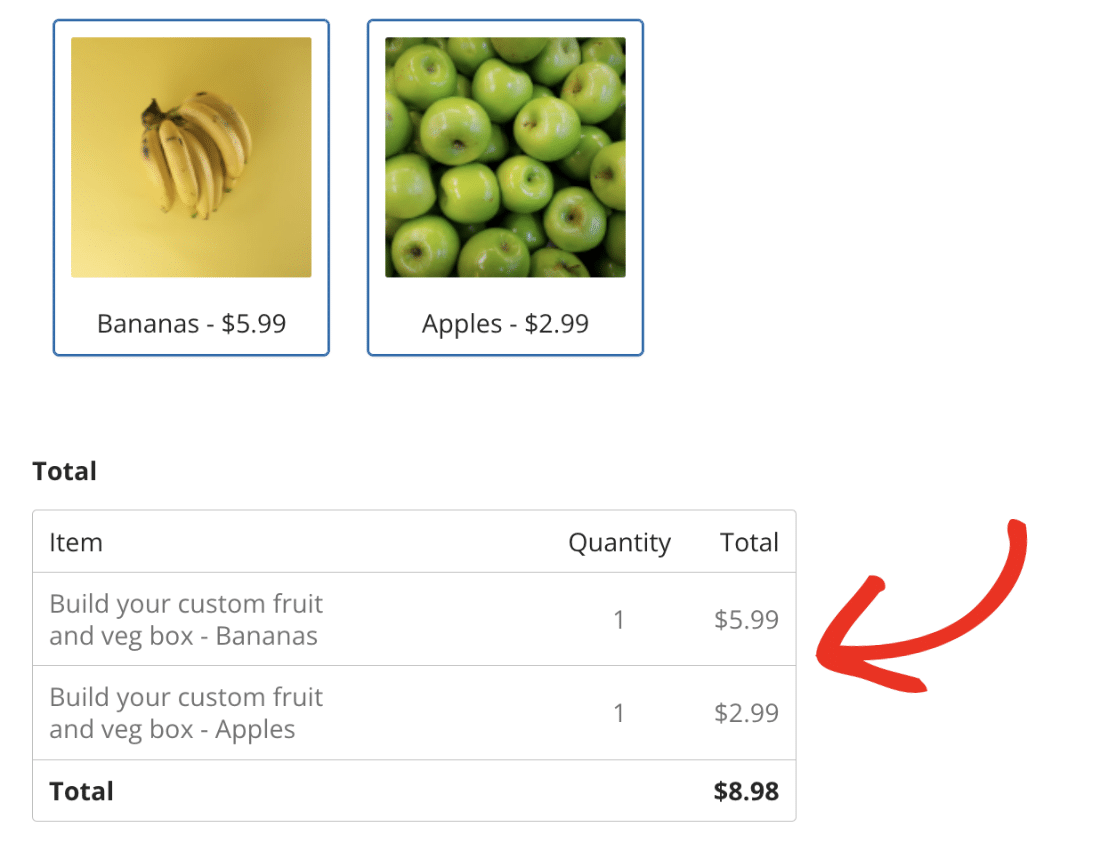Click the Total column header
This screenshot has height=843, width=1116.
[x=749, y=542]
